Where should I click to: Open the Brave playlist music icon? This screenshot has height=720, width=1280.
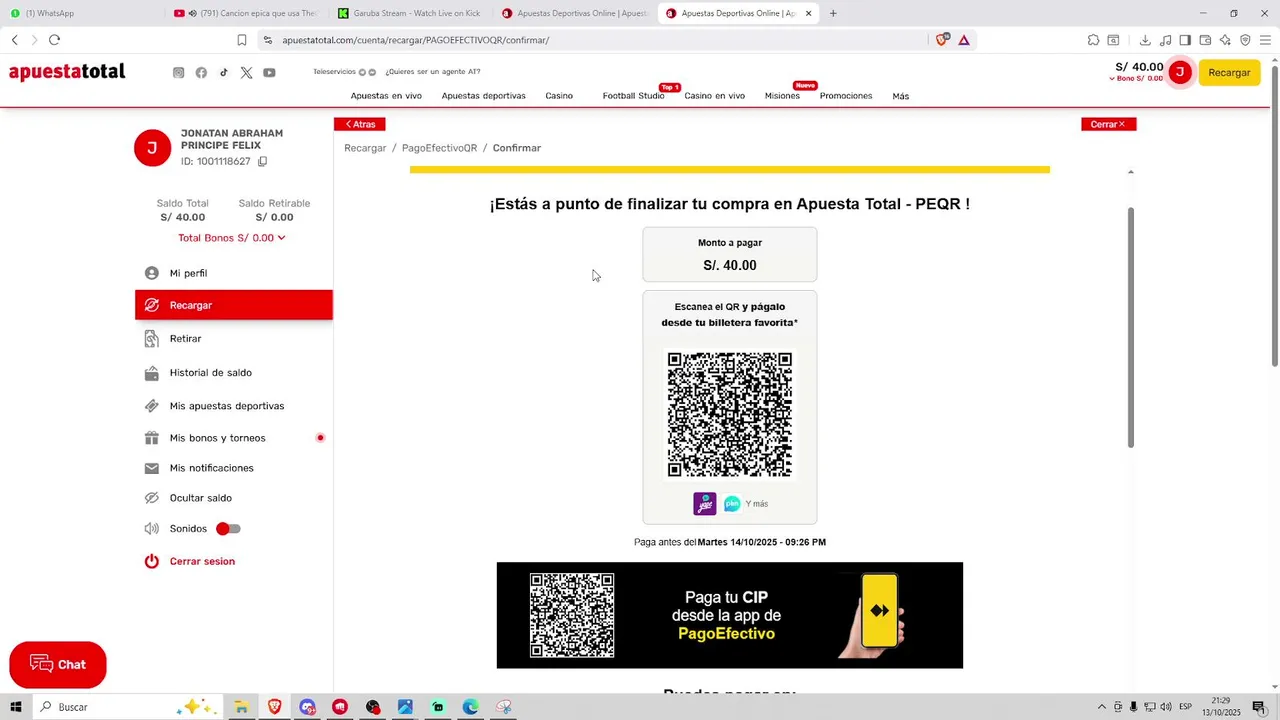(x=1165, y=40)
